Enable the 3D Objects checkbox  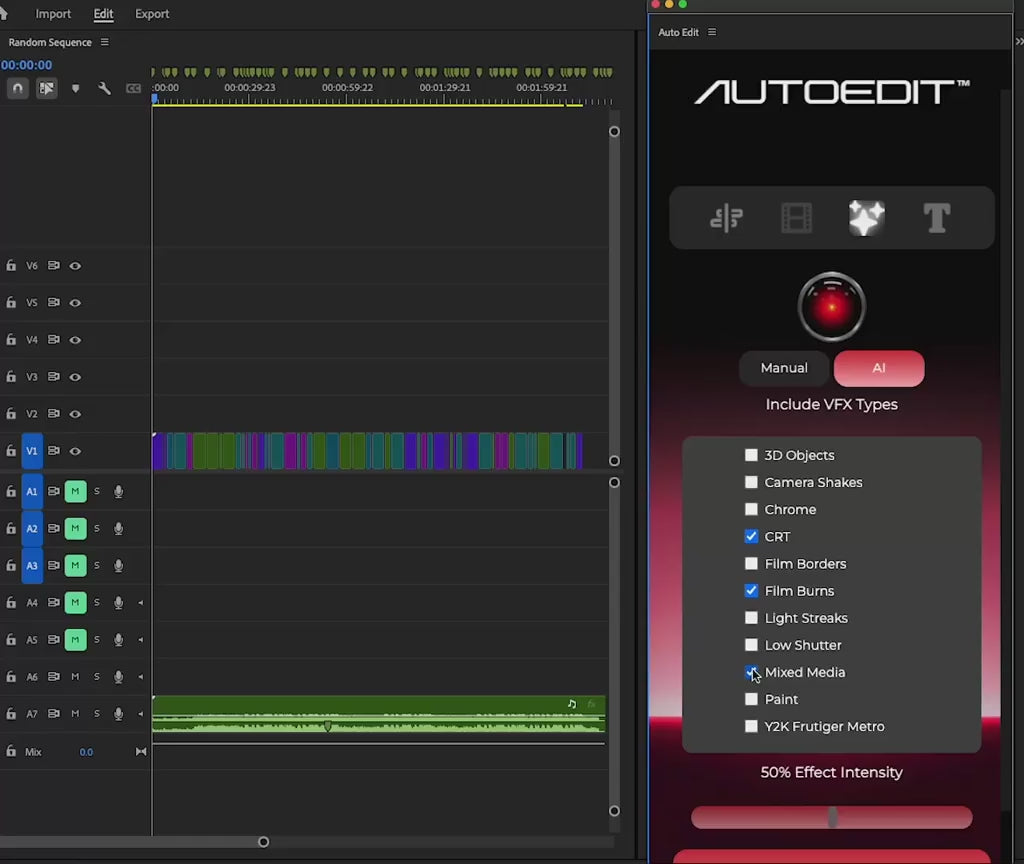click(751, 455)
